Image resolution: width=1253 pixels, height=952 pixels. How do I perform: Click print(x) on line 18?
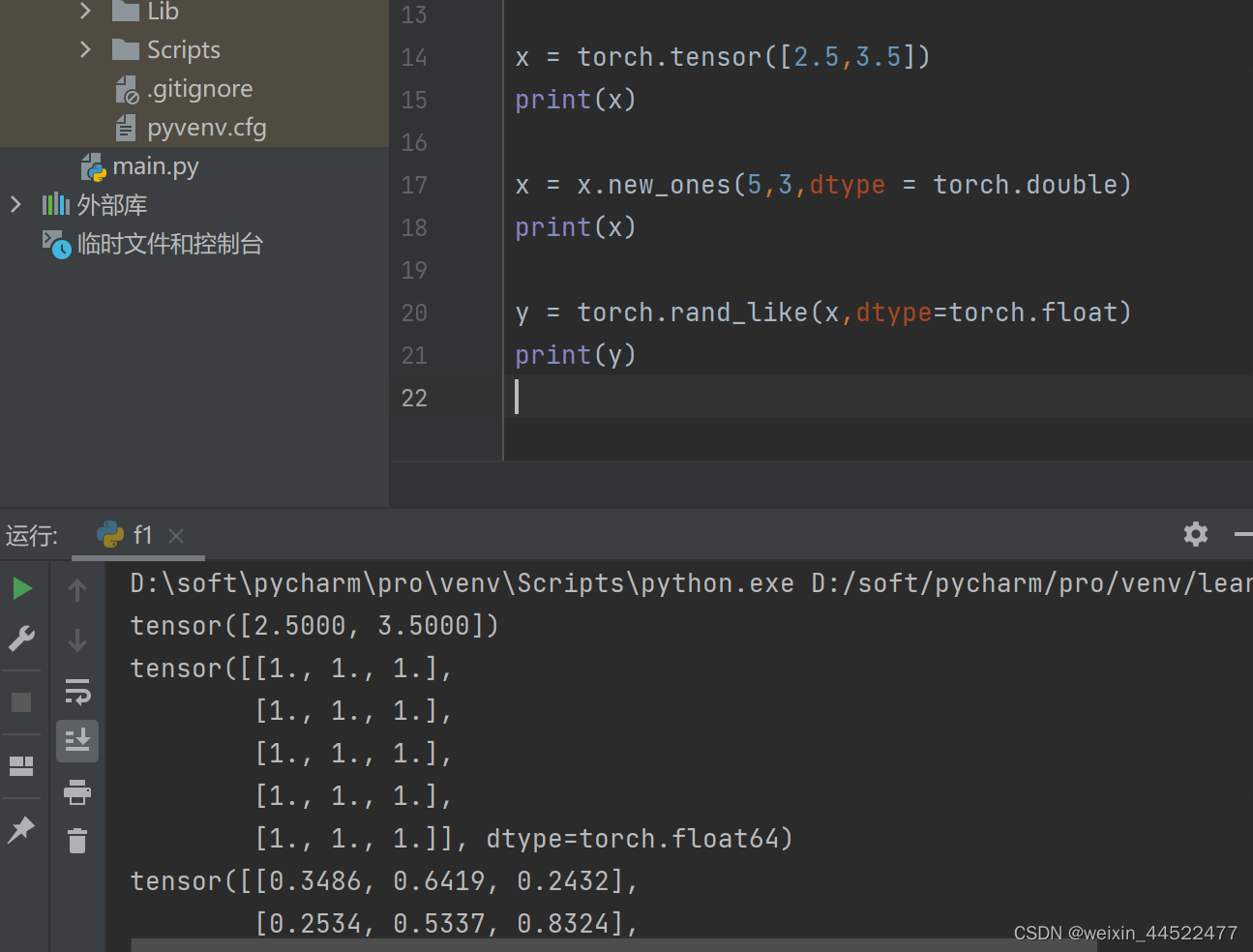[576, 227]
